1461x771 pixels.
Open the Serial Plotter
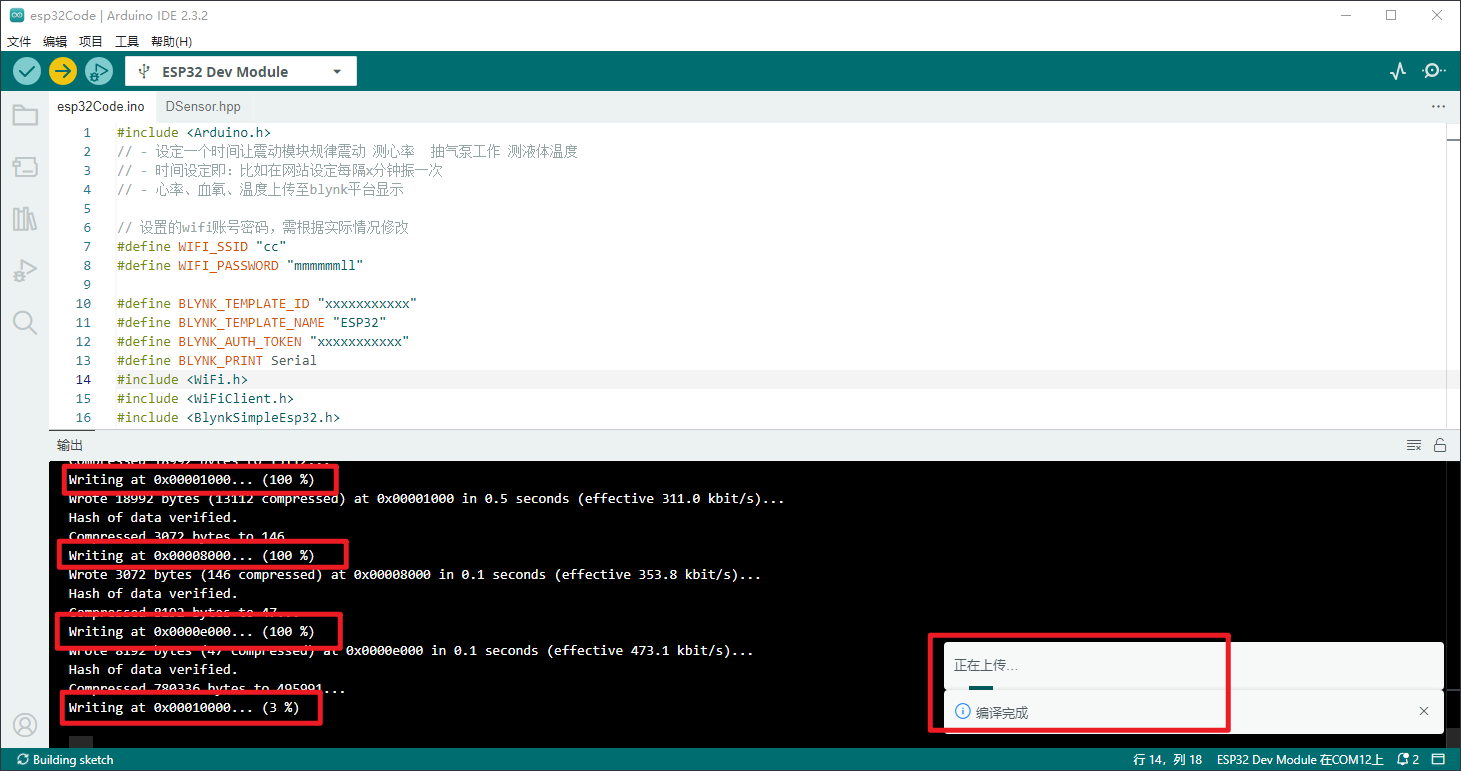point(1398,71)
